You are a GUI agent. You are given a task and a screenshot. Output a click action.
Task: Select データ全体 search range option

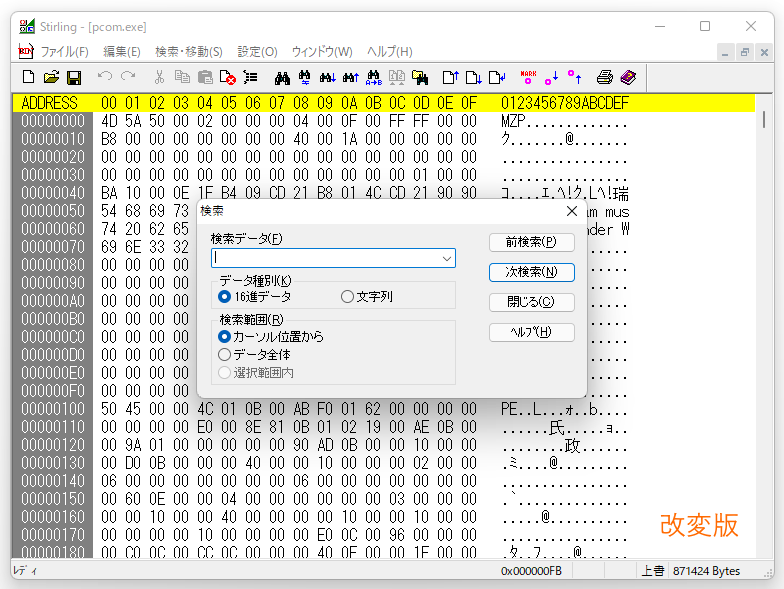point(224,354)
